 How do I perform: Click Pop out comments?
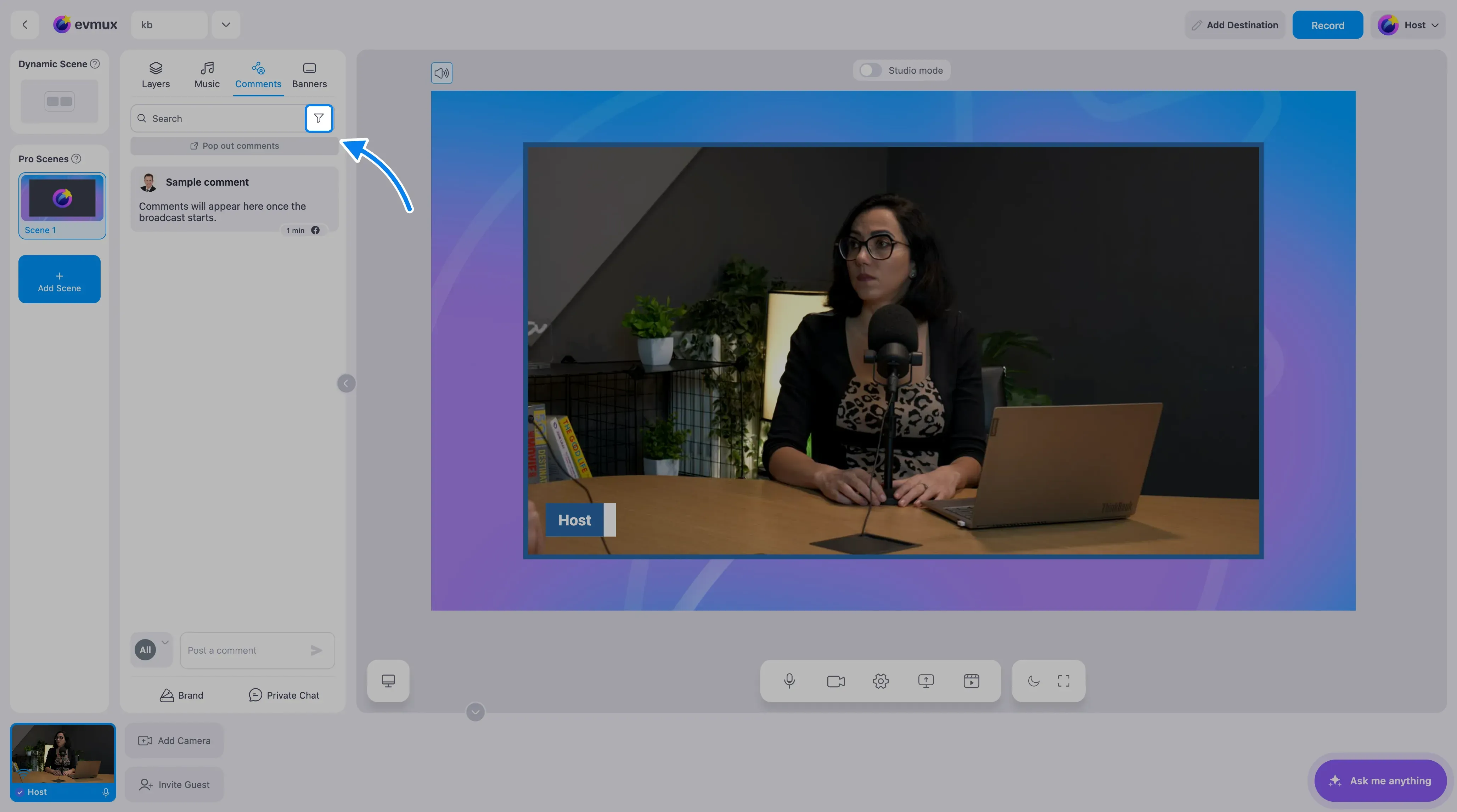[234, 146]
